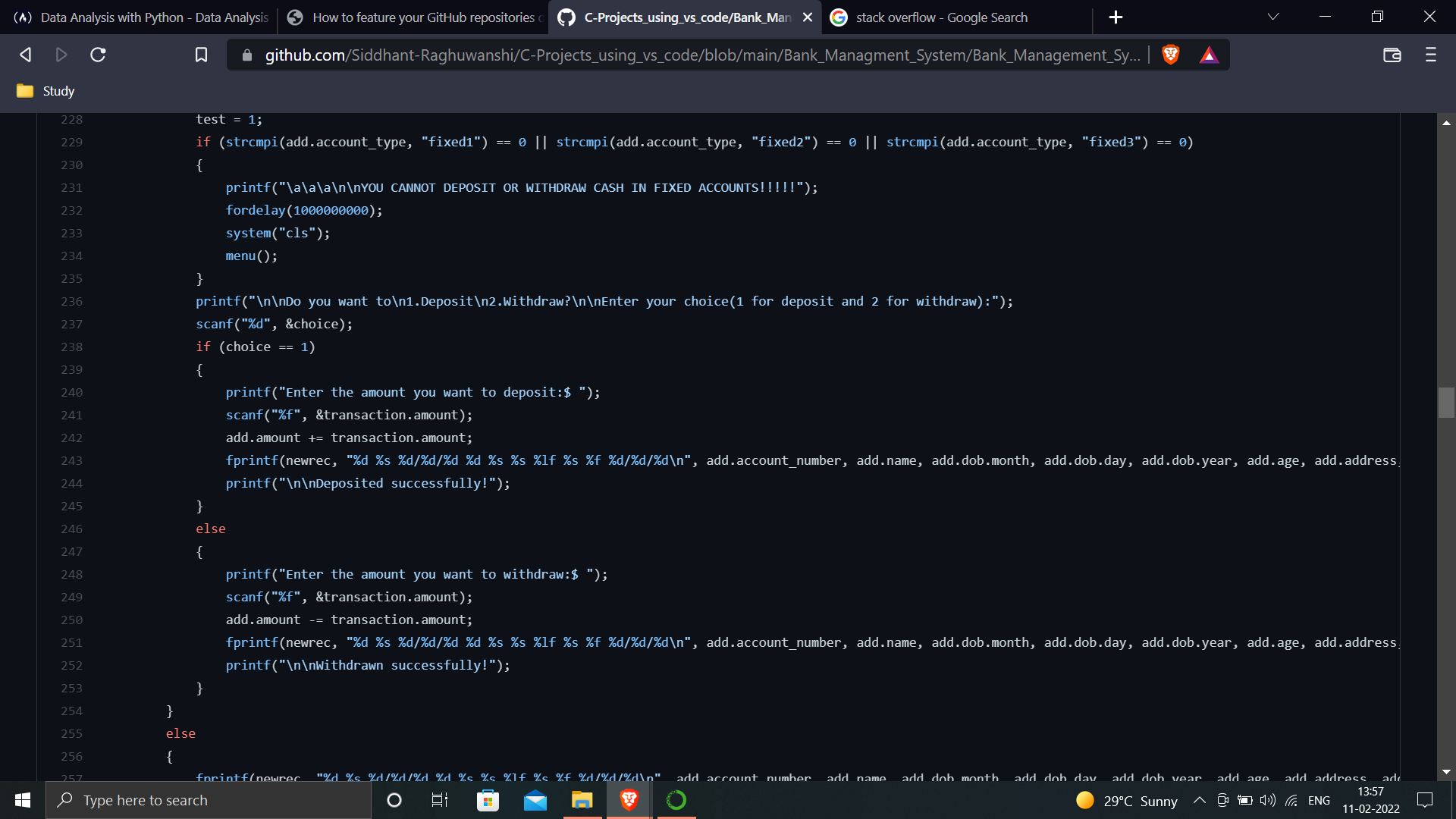Image resolution: width=1456 pixels, height=819 pixels.
Task: Open the Study bookmarks folder
Action: pos(44,90)
